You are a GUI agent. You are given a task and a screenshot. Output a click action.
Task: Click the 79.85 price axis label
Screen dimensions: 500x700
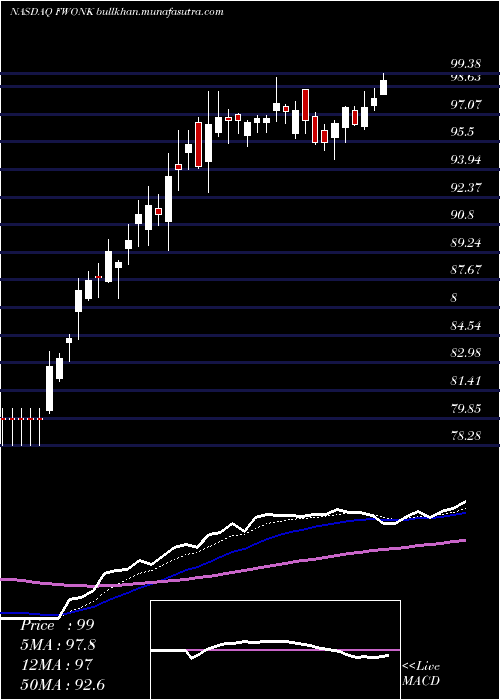[x=466, y=408]
